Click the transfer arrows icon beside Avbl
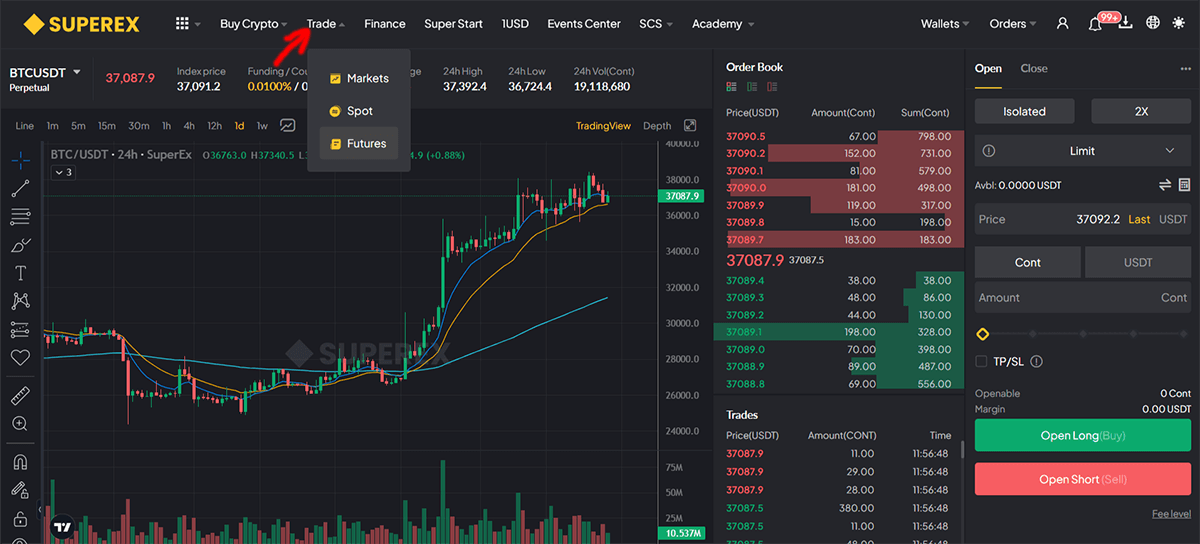This screenshot has height=544, width=1200. click(x=1165, y=185)
